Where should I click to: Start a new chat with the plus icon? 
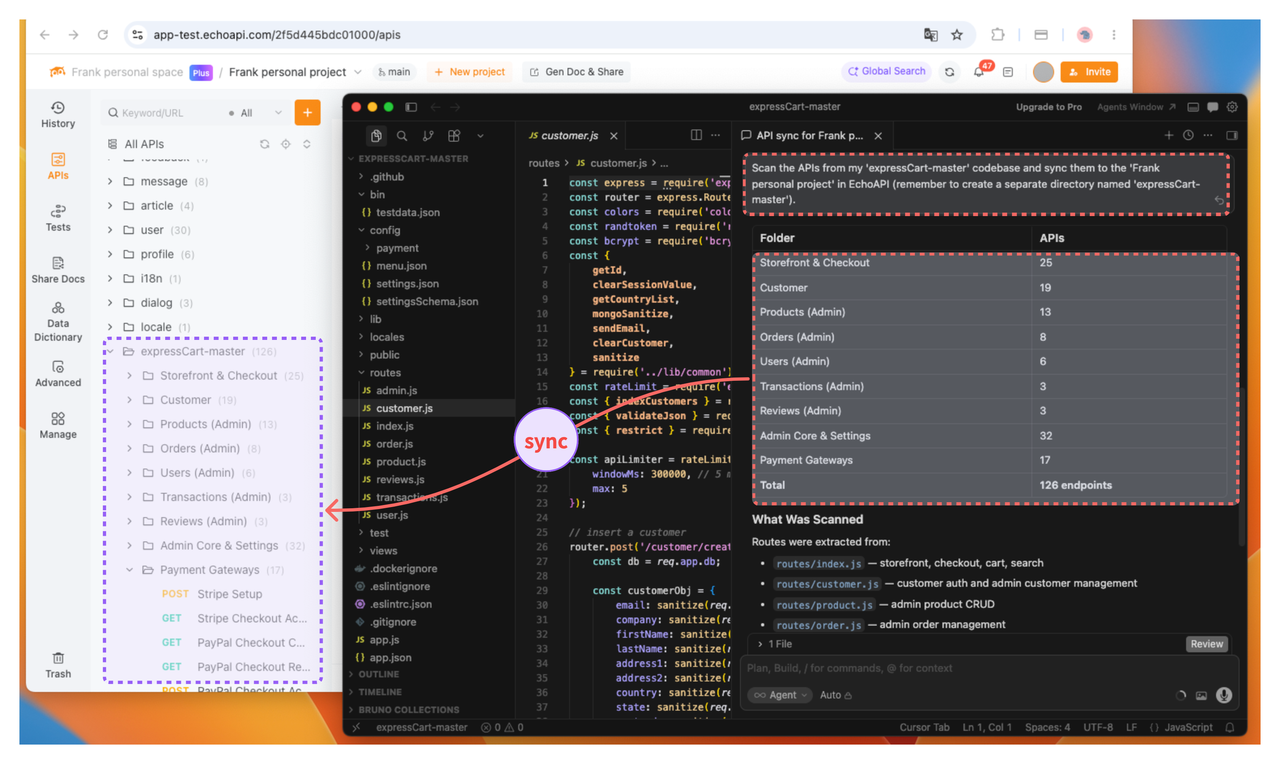[1168, 135]
